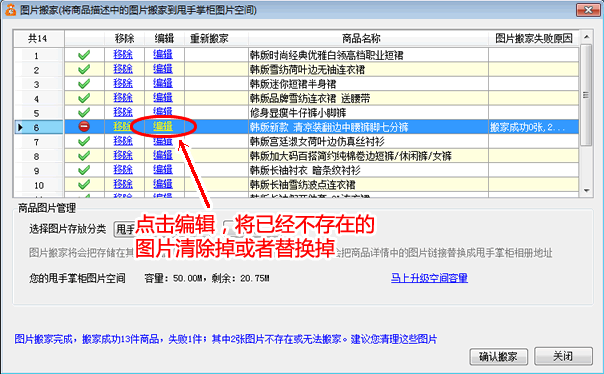Open 编辑 link for failed row 6
This screenshot has width=604, height=374.
(x=163, y=126)
